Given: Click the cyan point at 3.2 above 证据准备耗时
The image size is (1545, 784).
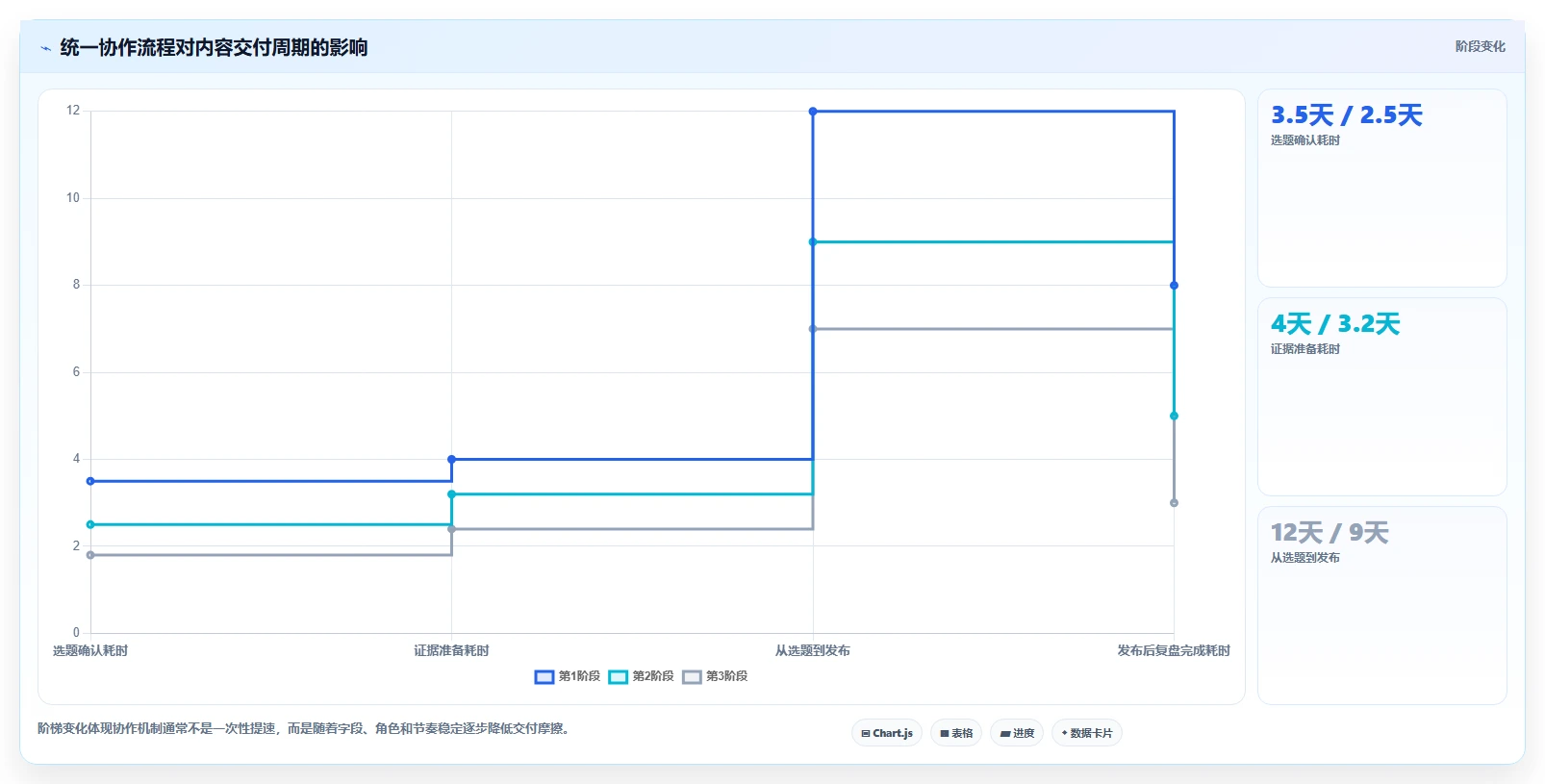Looking at the screenshot, I should click(x=451, y=494).
